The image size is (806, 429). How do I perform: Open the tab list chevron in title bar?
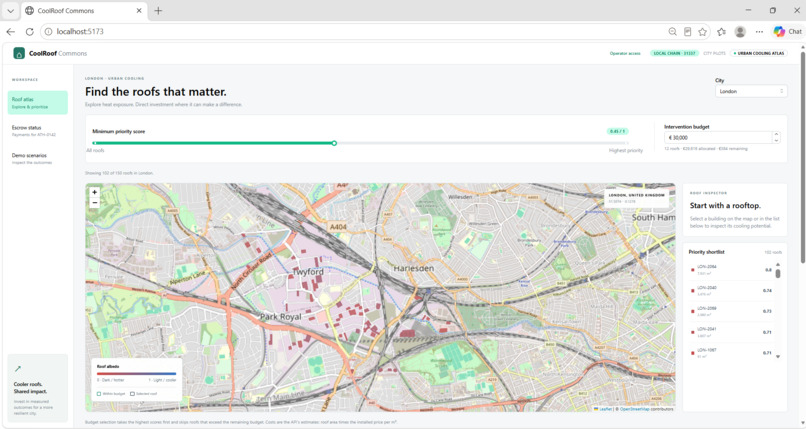click(x=10, y=10)
